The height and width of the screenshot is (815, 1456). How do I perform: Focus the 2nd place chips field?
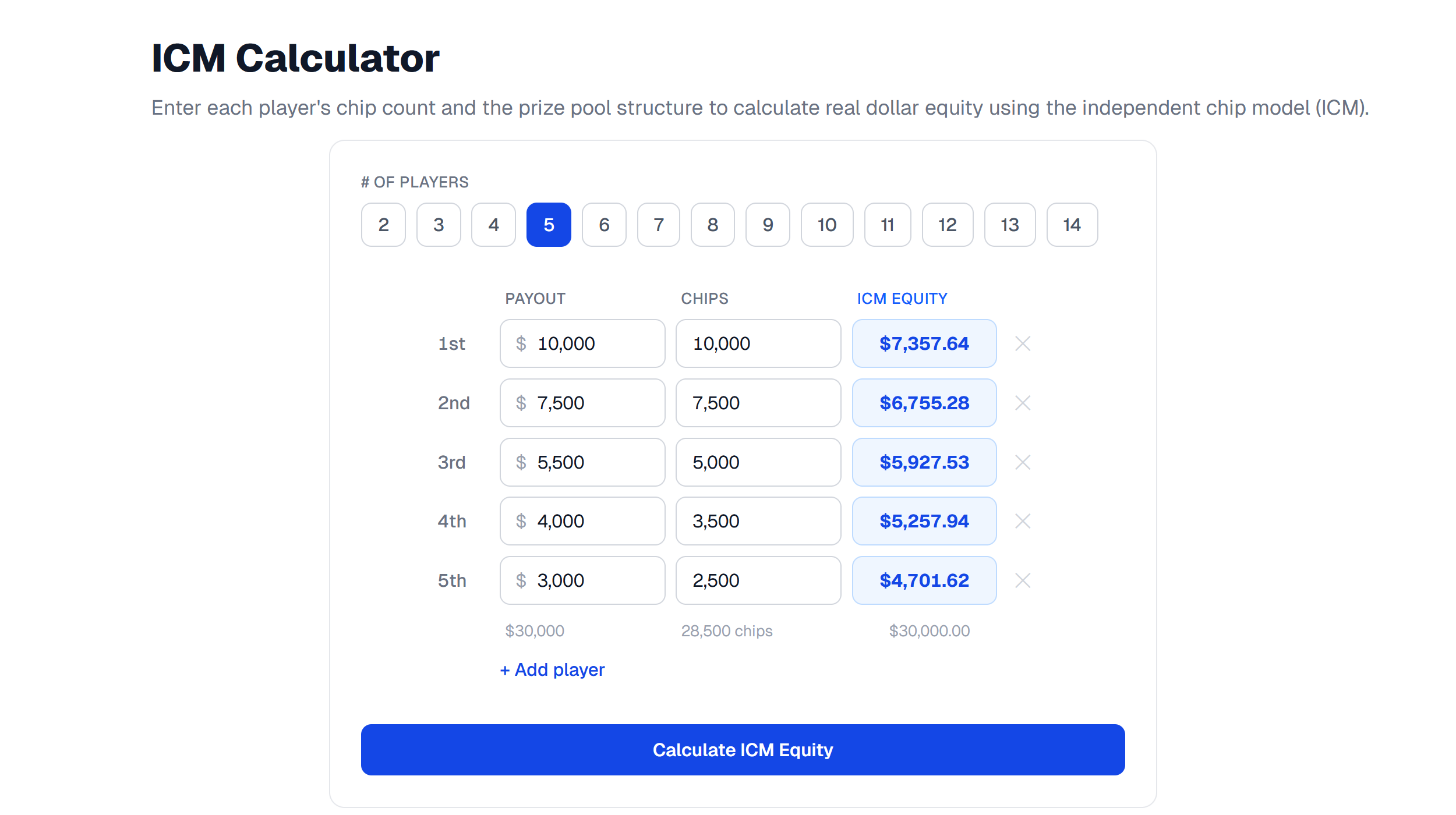pyautogui.click(x=758, y=403)
